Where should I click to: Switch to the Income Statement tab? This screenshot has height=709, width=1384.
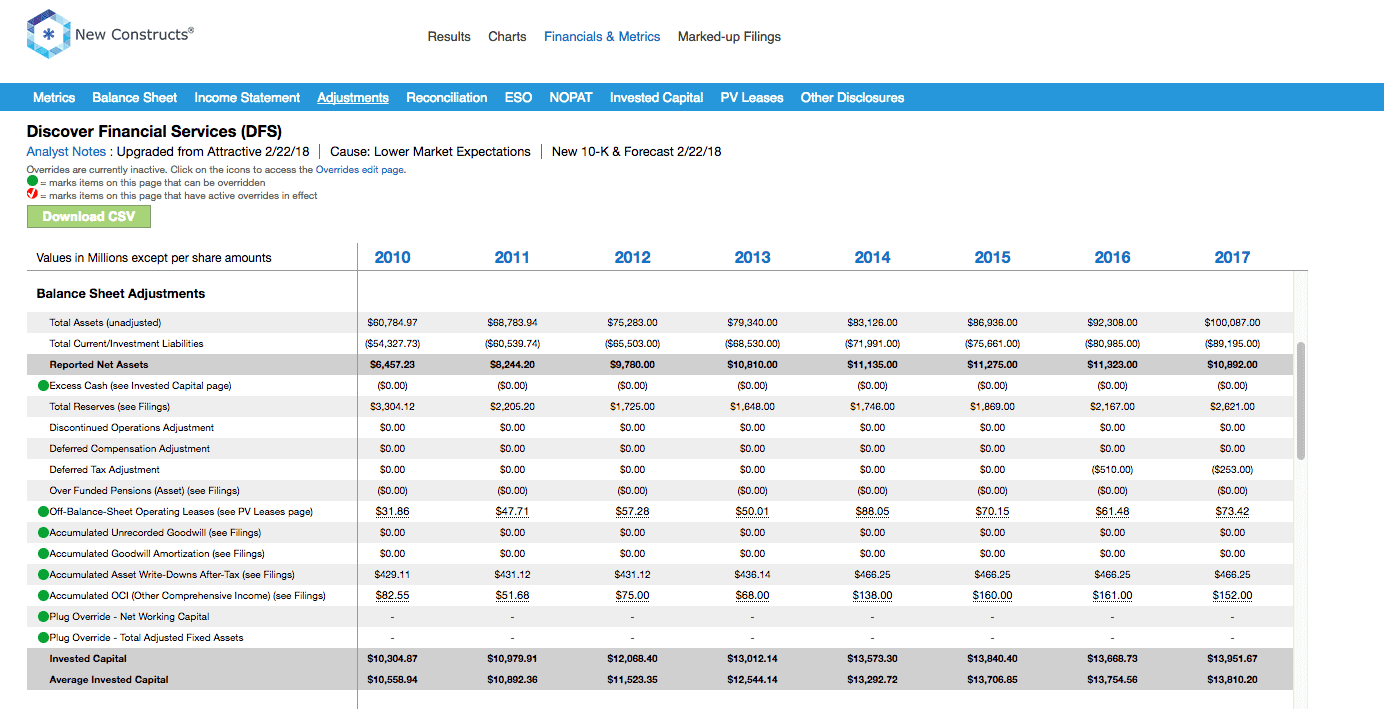coord(247,97)
